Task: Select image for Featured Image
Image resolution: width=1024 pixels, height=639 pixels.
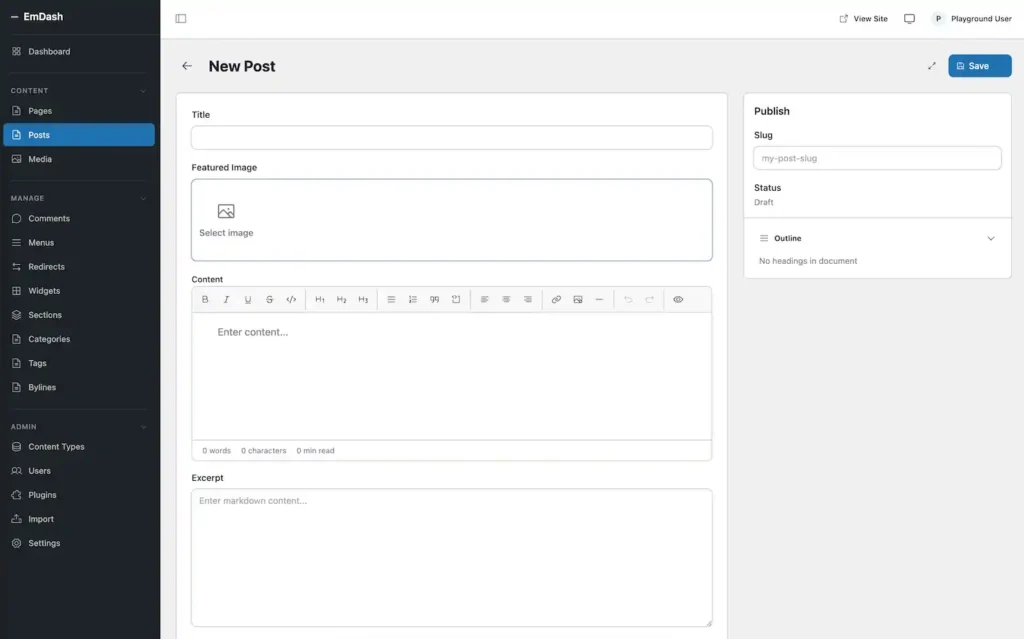Action: [224, 216]
